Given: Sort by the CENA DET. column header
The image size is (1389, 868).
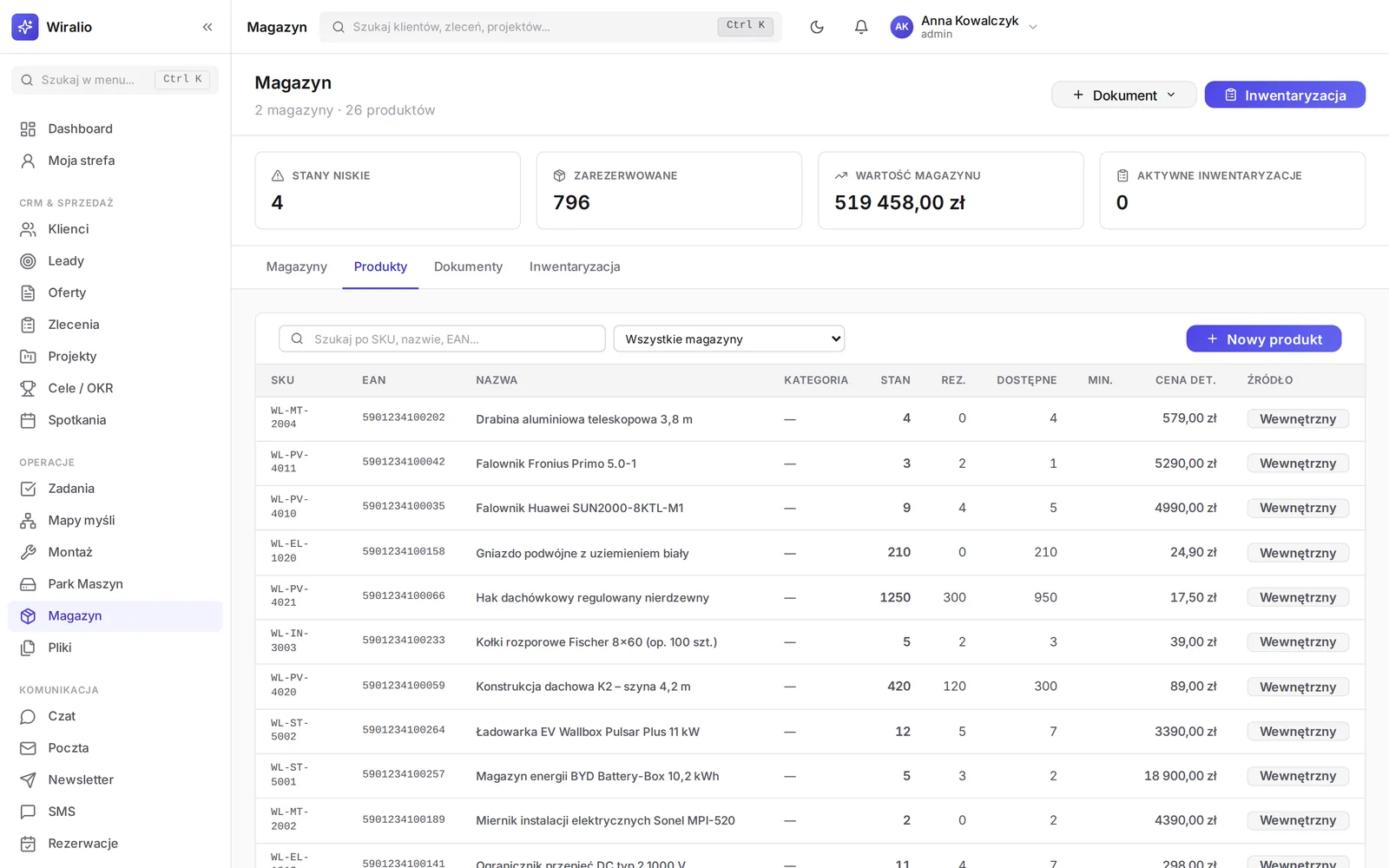Looking at the screenshot, I should (x=1185, y=380).
